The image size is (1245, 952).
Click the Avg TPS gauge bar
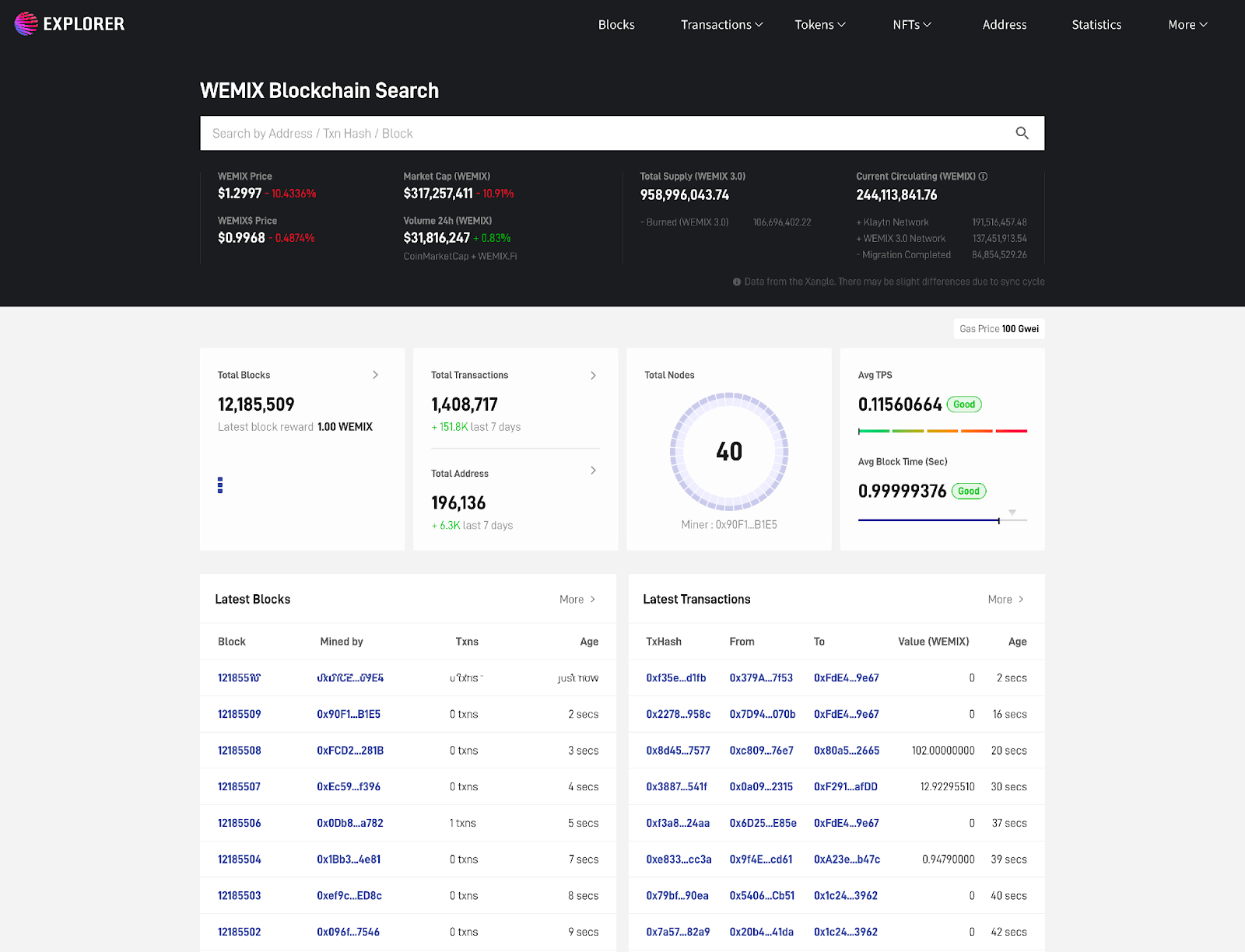942,430
